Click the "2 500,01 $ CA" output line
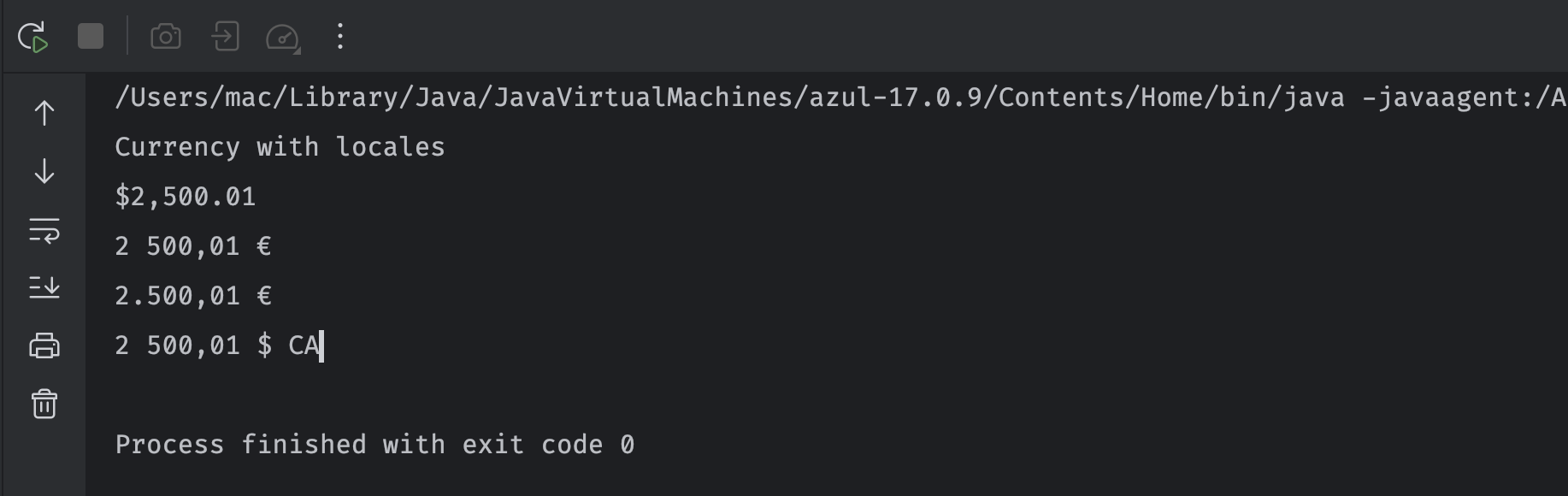This screenshot has height=496, width=1568. (x=217, y=345)
